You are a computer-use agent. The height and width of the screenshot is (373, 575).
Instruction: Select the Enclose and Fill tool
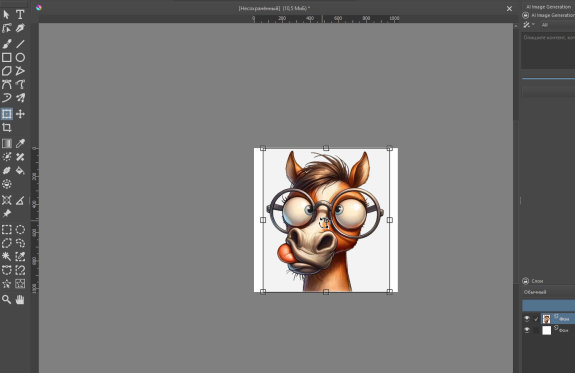pos(7,184)
